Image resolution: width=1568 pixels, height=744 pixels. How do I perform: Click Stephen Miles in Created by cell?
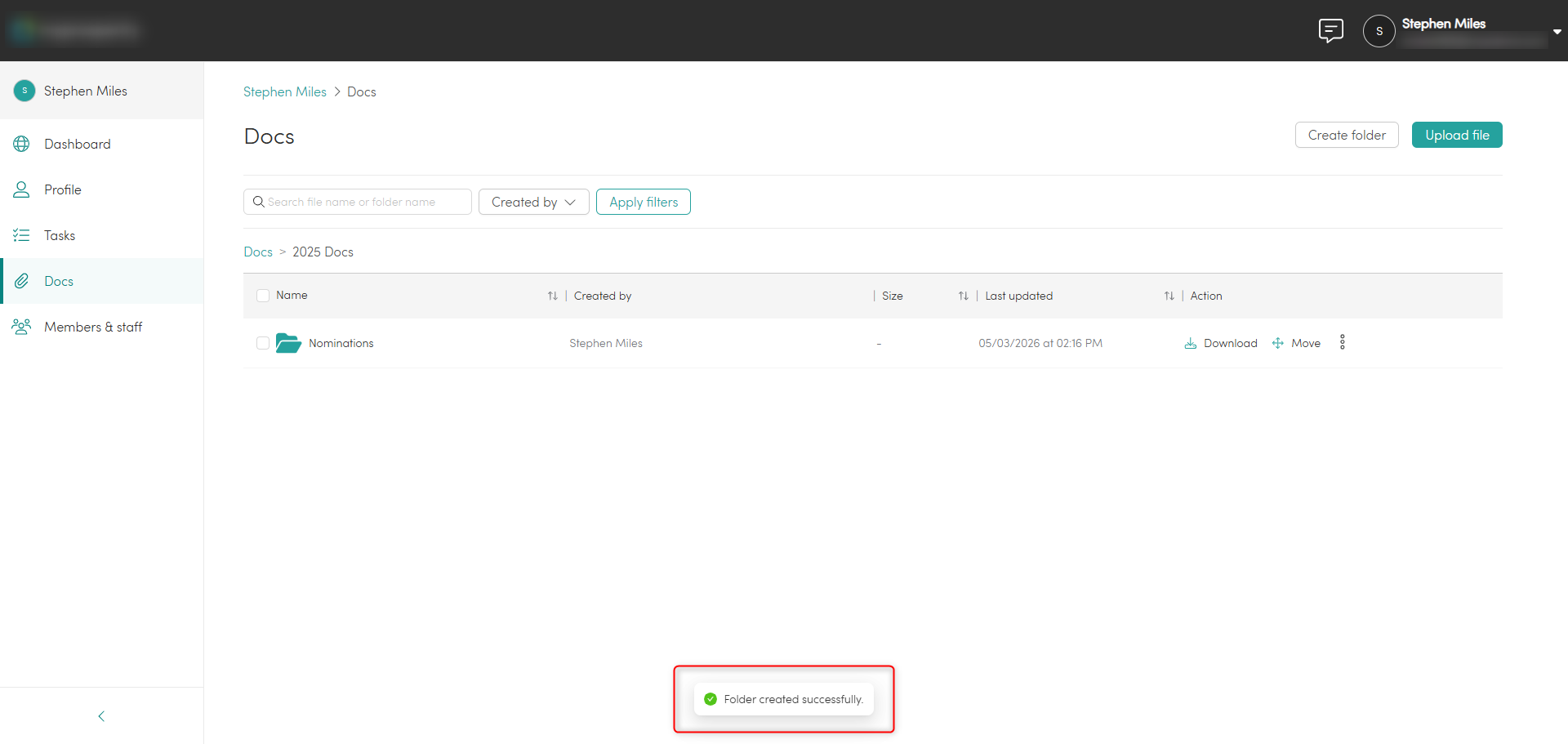coord(606,343)
